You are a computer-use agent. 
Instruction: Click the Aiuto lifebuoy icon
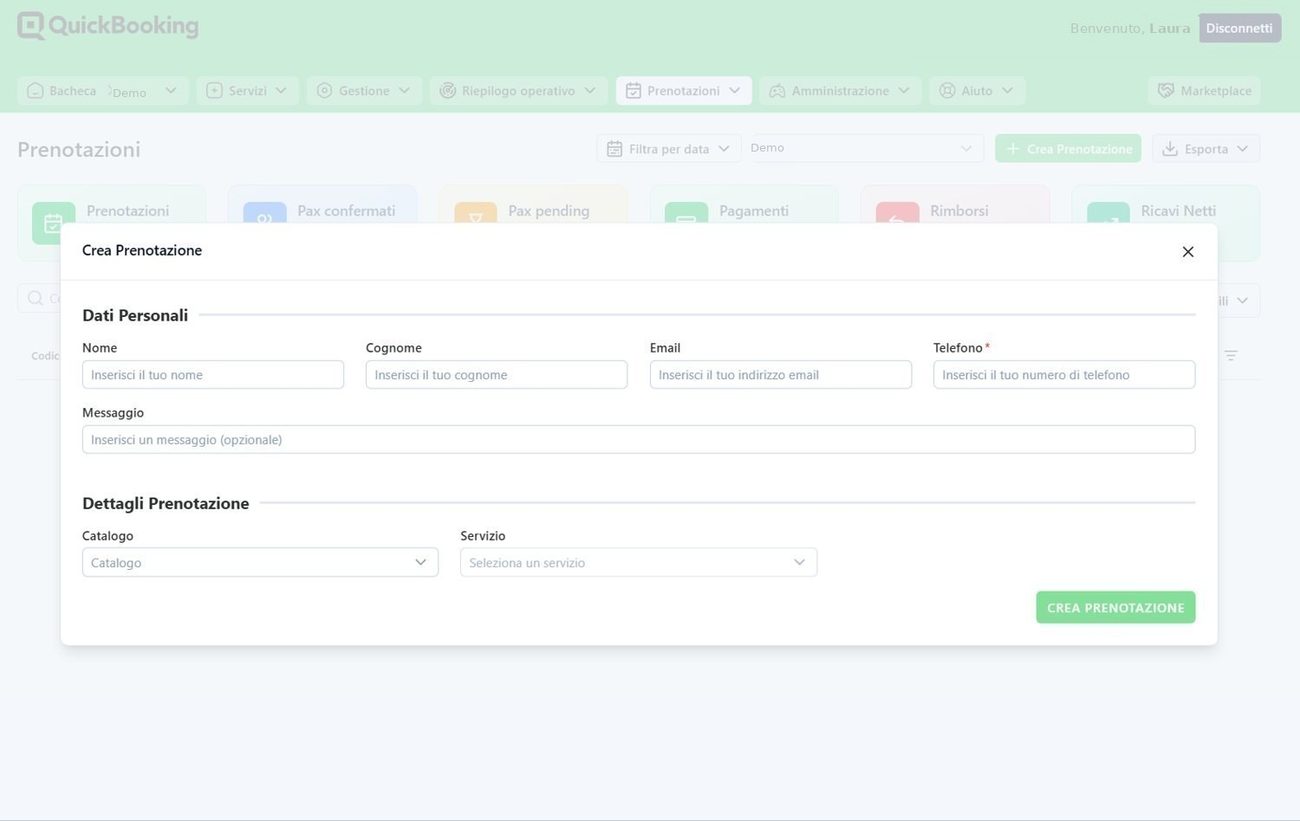947,91
